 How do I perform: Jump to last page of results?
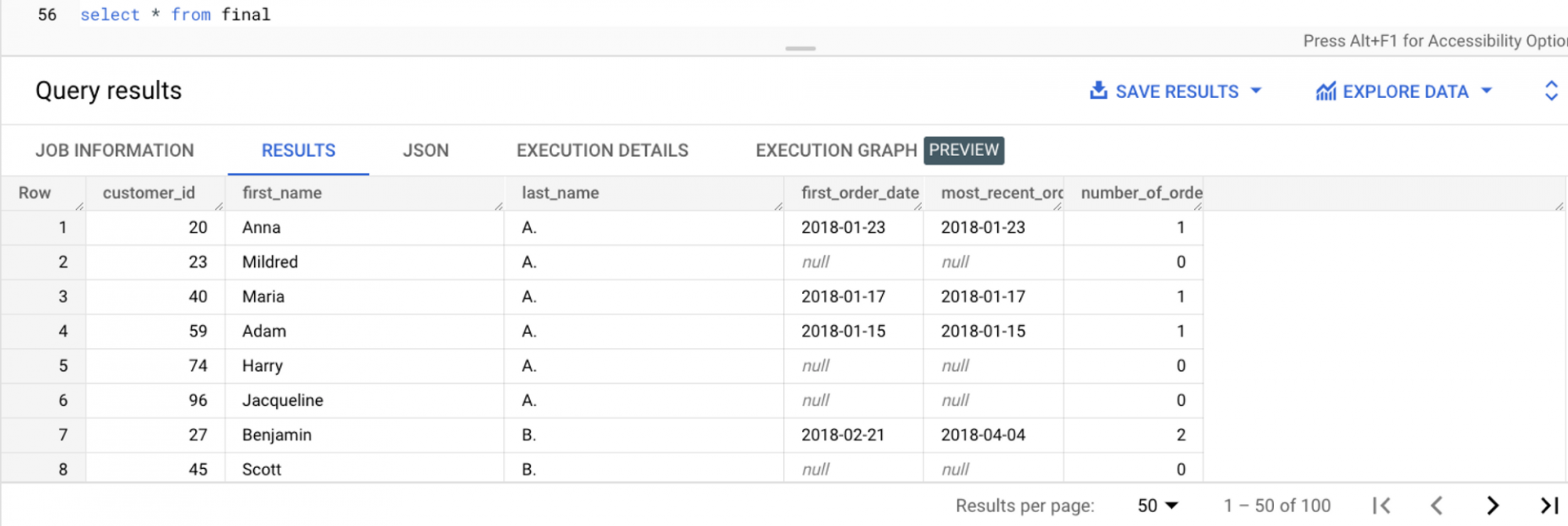coord(1548,506)
